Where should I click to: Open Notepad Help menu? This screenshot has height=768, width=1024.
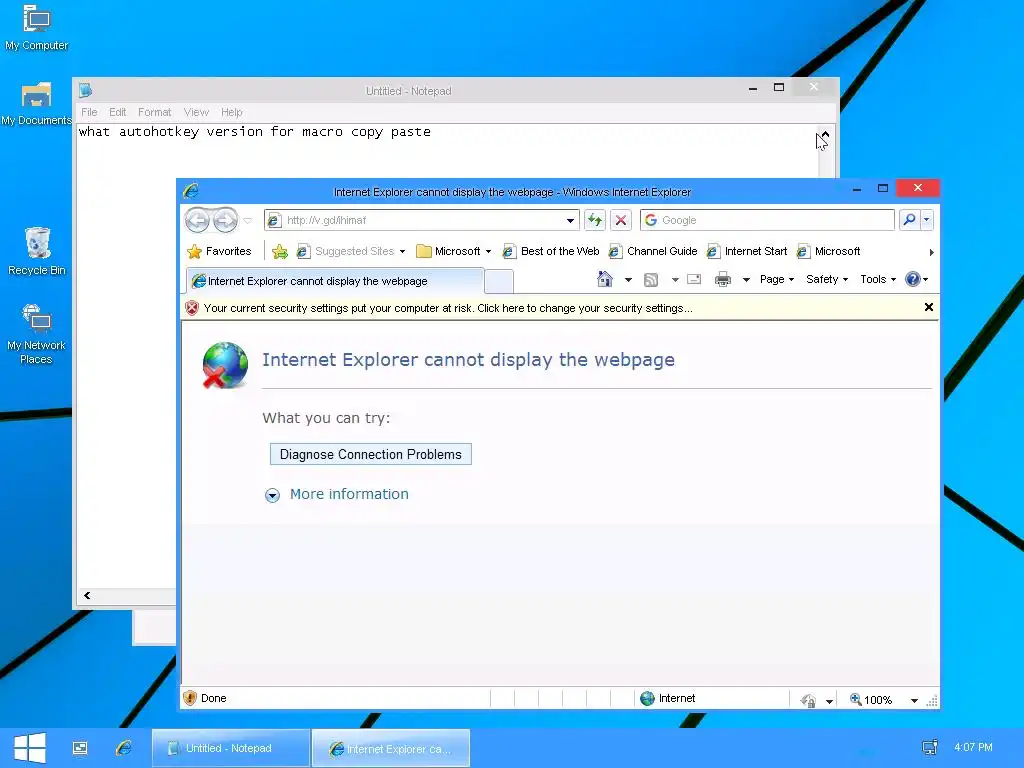click(231, 112)
